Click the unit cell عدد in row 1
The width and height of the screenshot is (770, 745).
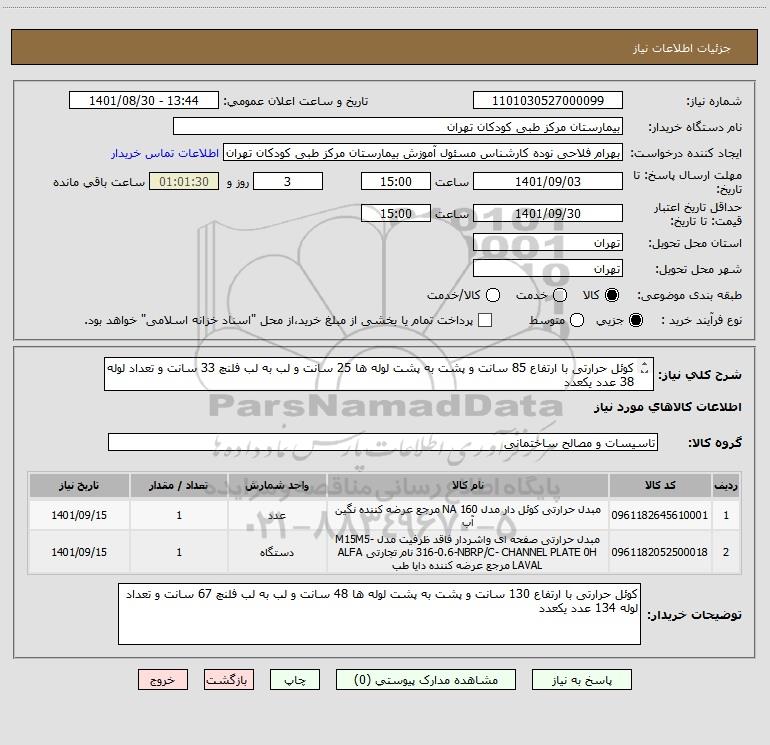tap(277, 515)
